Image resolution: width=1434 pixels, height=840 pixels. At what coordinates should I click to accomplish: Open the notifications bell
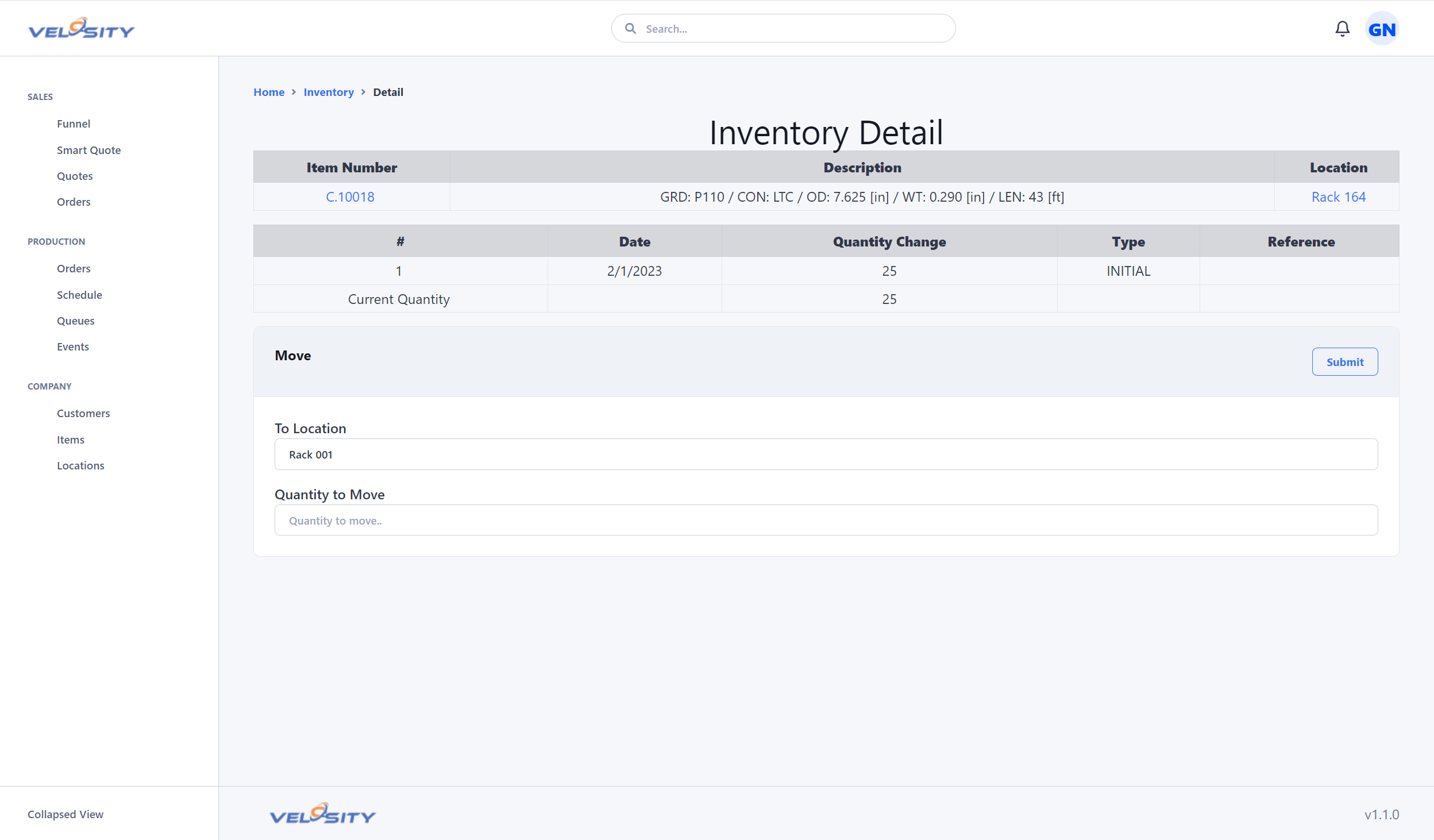(x=1342, y=29)
